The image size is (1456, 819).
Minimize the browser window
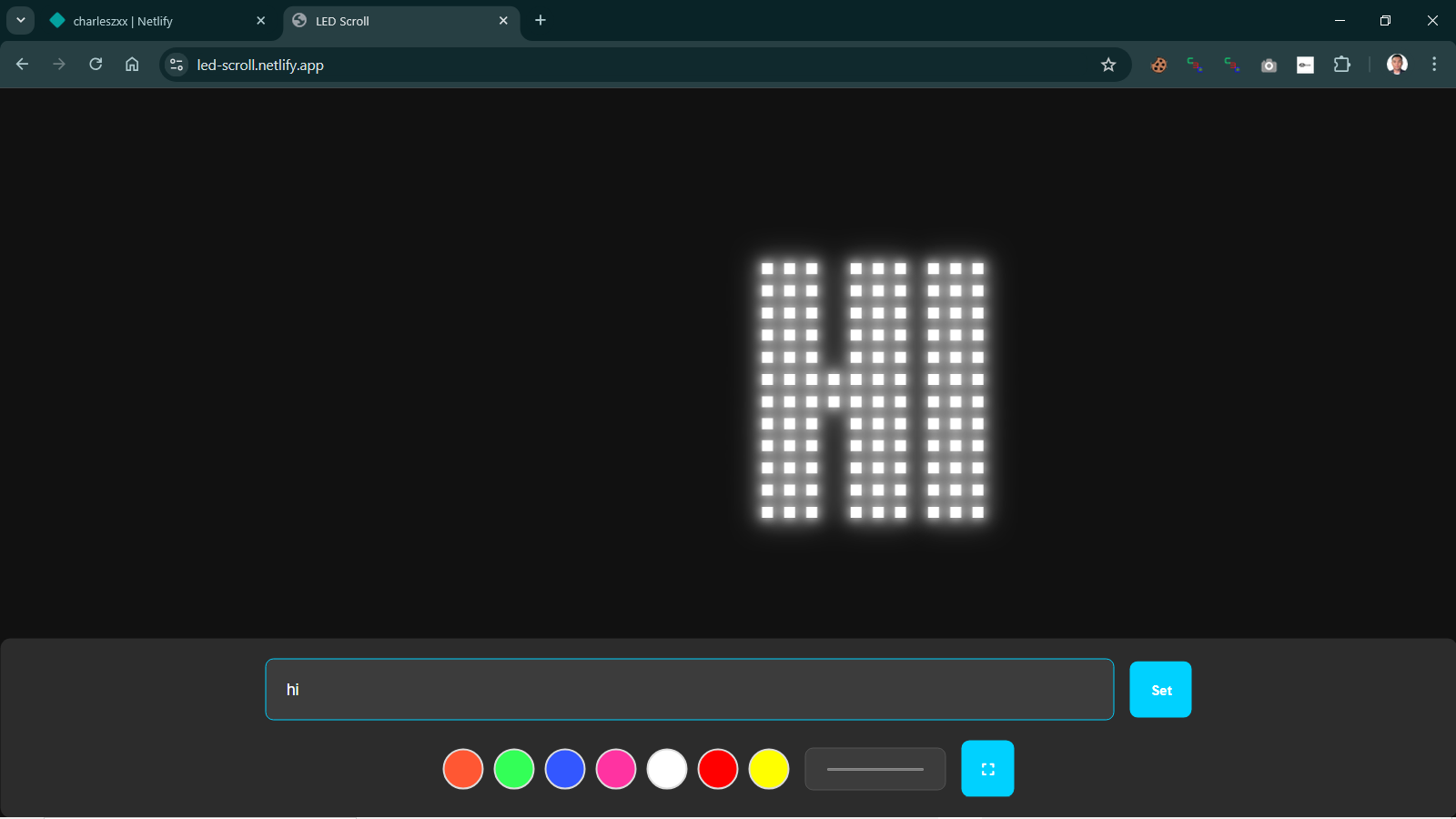[x=1340, y=20]
